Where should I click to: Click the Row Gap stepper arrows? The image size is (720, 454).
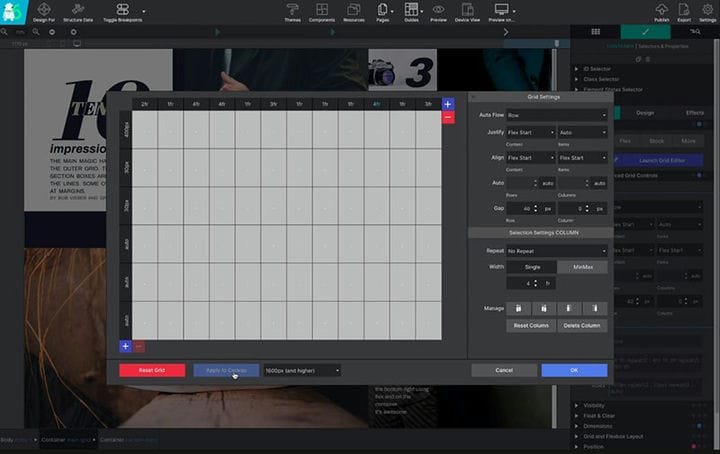point(535,208)
